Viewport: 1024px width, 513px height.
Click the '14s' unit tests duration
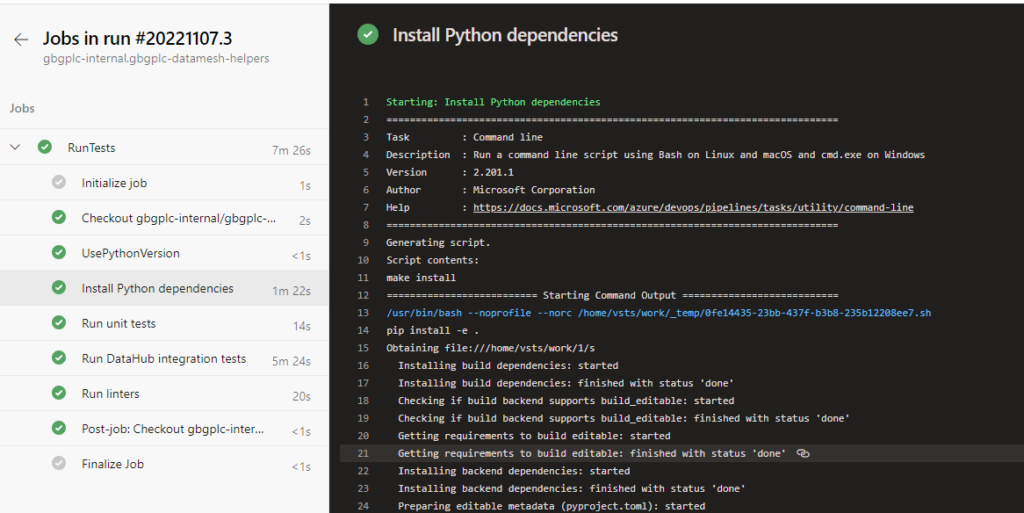302,326
